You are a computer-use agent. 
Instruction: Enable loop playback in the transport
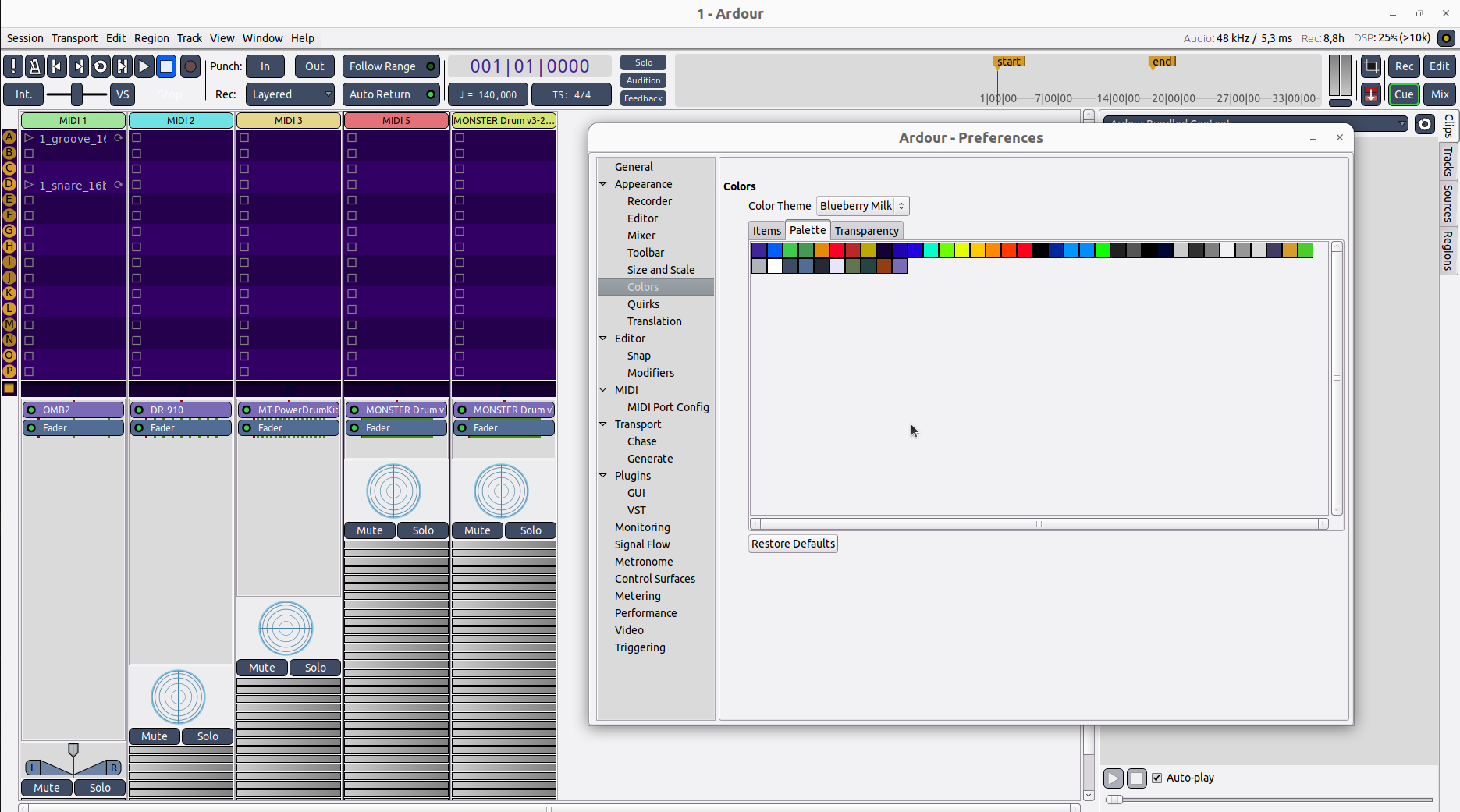pos(101,66)
